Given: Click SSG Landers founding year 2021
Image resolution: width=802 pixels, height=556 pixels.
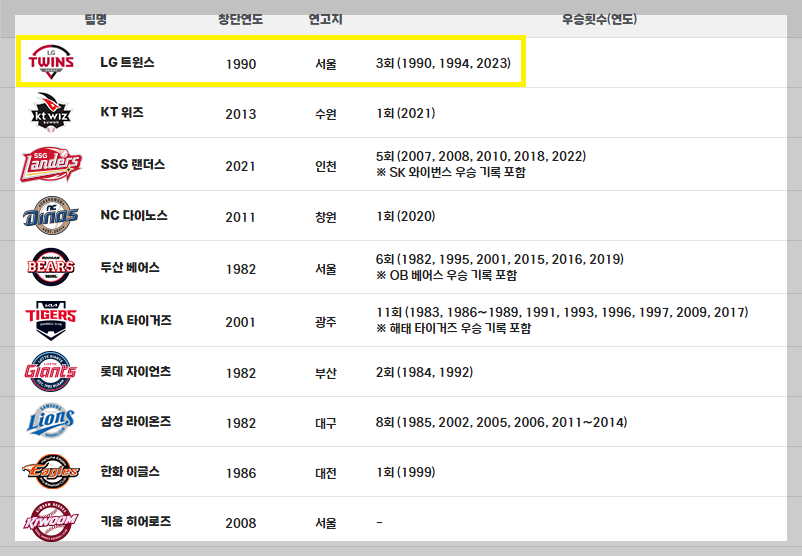Looking at the screenshot, I should pos(240,166).
